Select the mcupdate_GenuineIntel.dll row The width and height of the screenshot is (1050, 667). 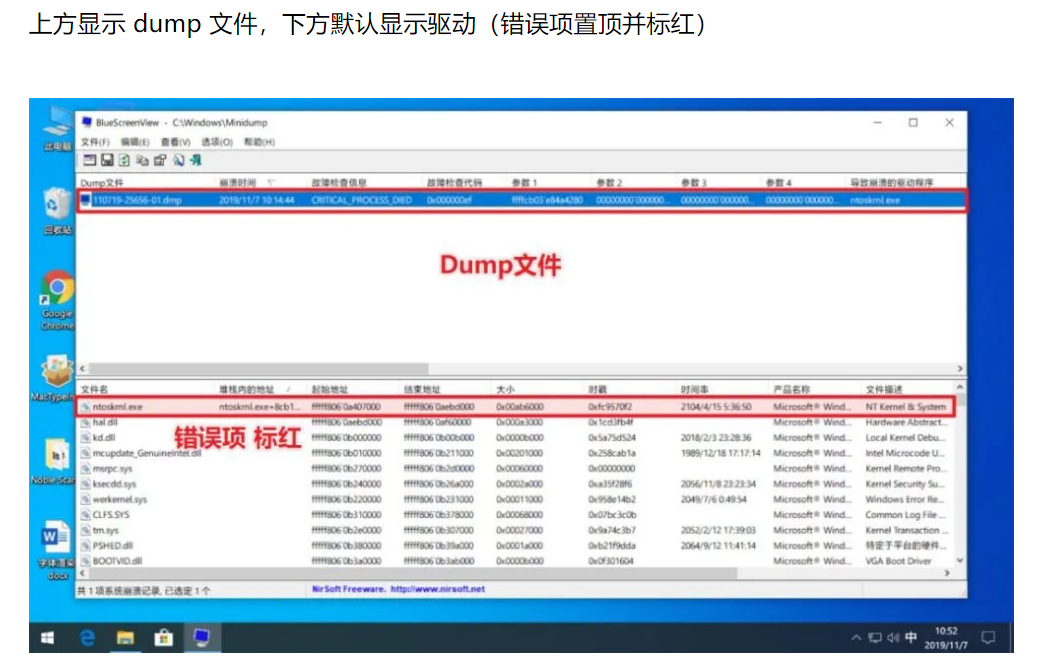[516, 453]
